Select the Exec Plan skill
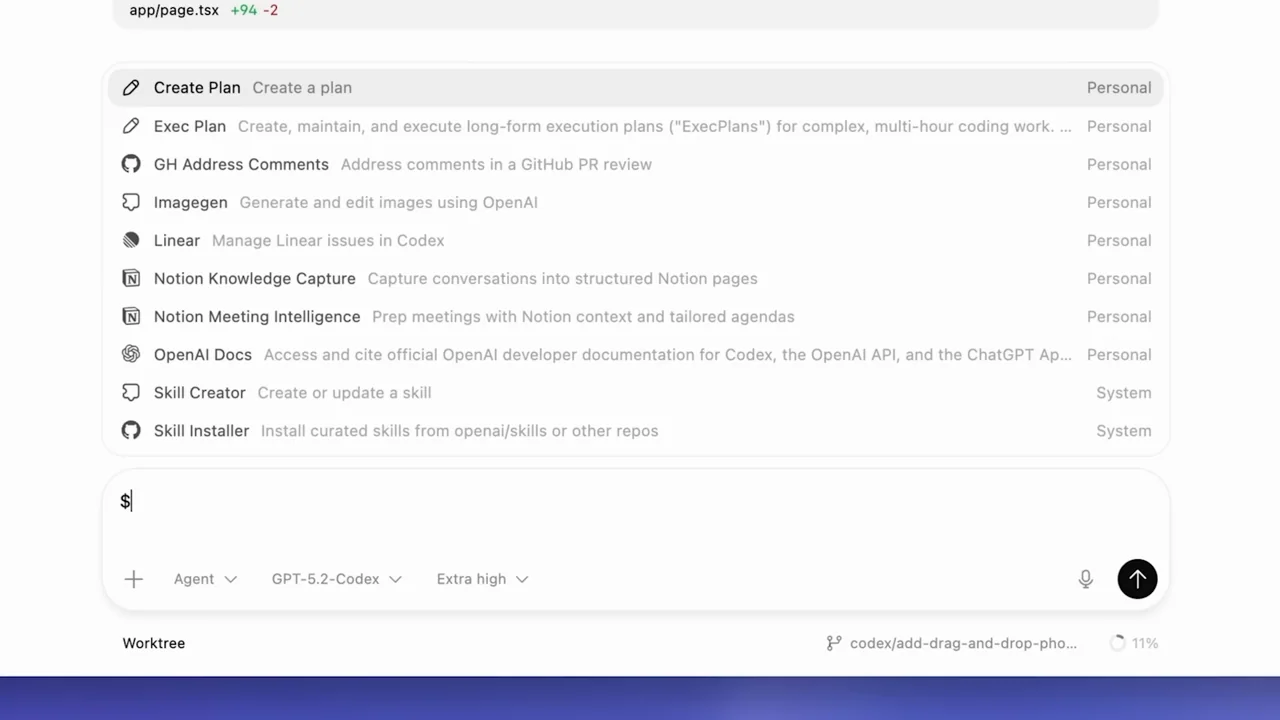Screen dimensions: 1280x720 click(636, 126)
